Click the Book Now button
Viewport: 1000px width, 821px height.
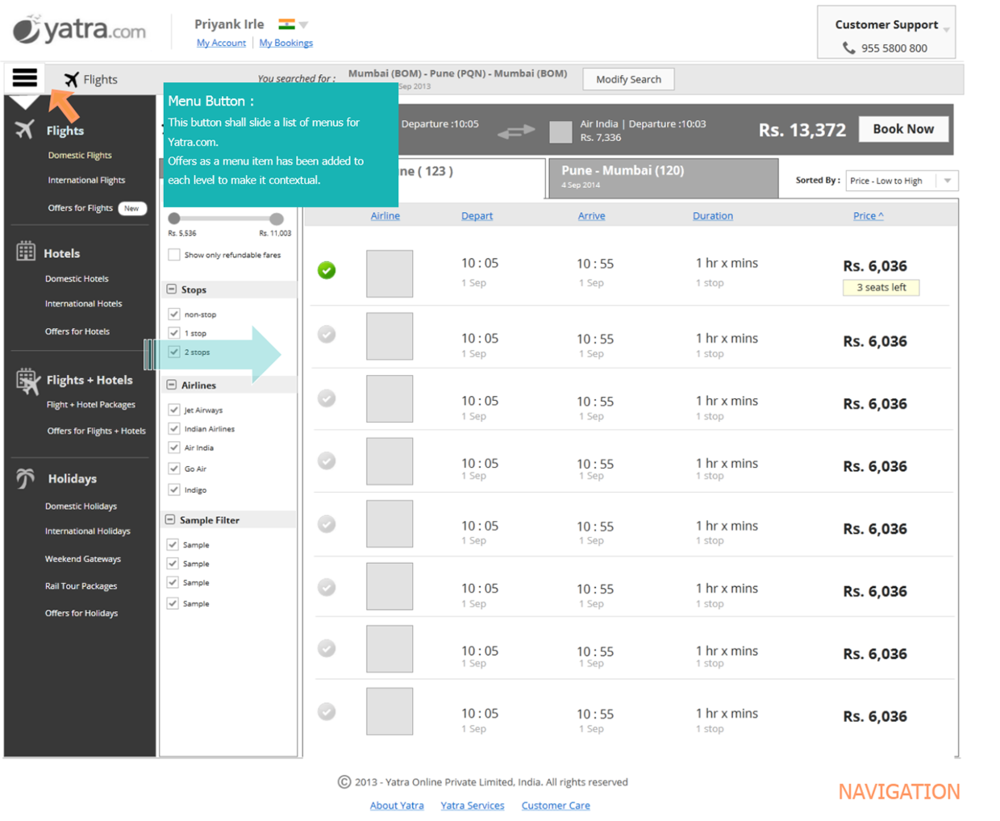pos(903,129)
